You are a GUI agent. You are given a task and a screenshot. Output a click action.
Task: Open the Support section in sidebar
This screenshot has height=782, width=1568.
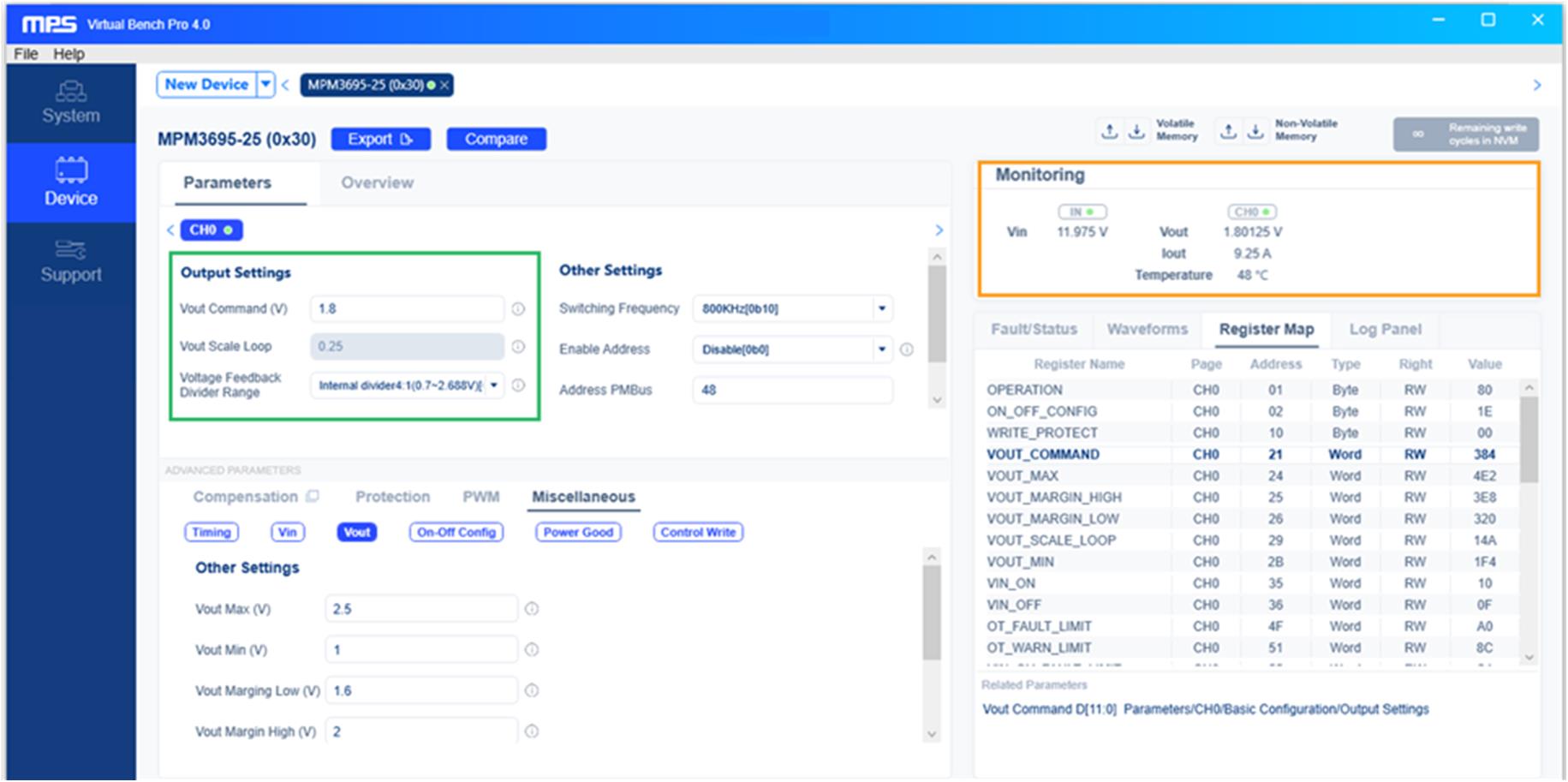point(70,261)
